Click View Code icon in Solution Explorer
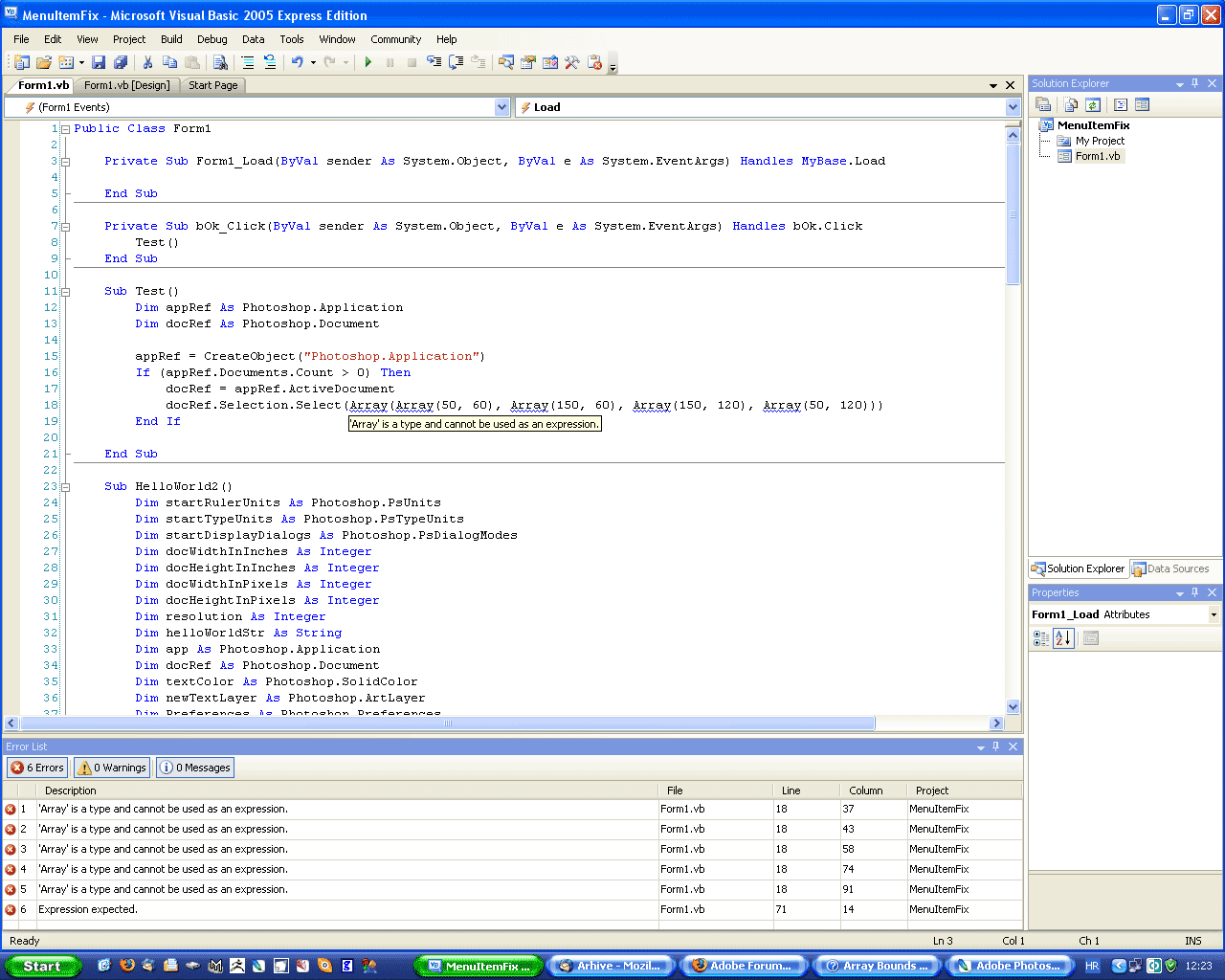The height and width of the screenshot is (980, 1225). 1121,104
